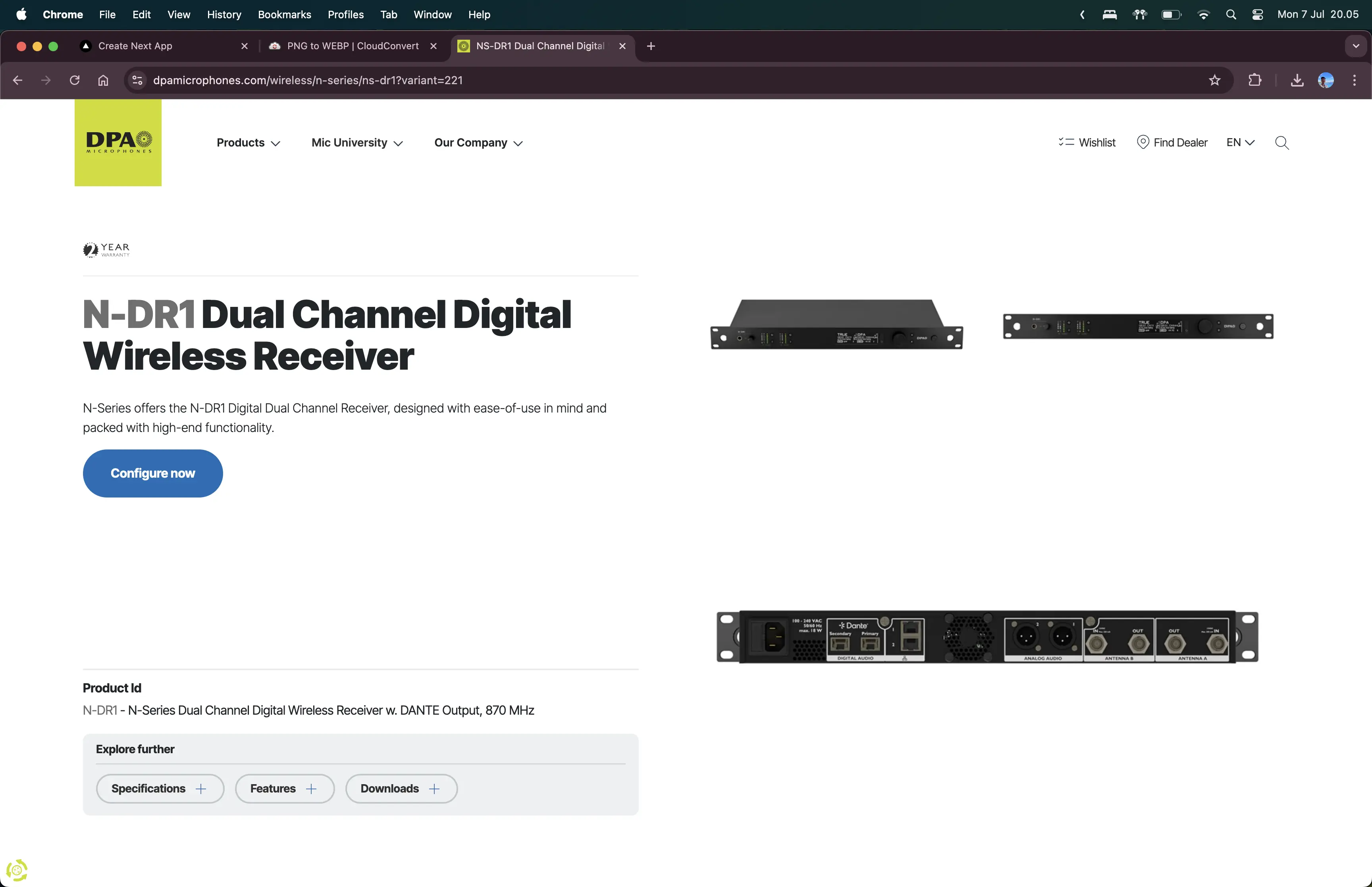The width and height of the screenshot is (1372, 887).
Task: Open the EN language selector
Action: pos(1240,142)
